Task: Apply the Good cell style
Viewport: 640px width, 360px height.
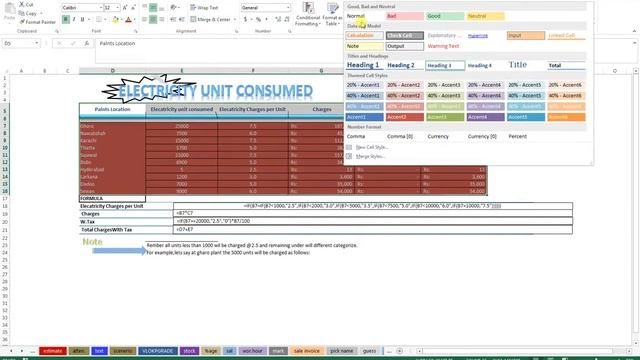Action: pyautogui.click(x=445, y=16)
